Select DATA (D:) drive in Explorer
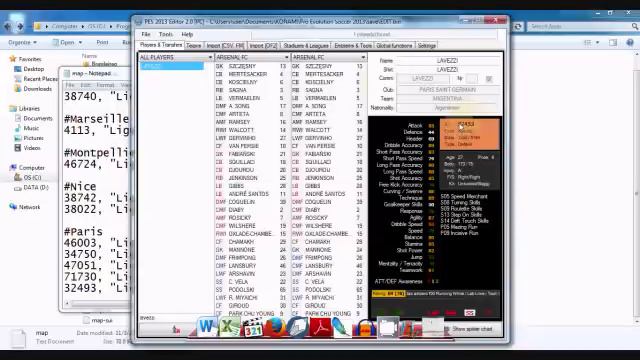 coord(36,187)
